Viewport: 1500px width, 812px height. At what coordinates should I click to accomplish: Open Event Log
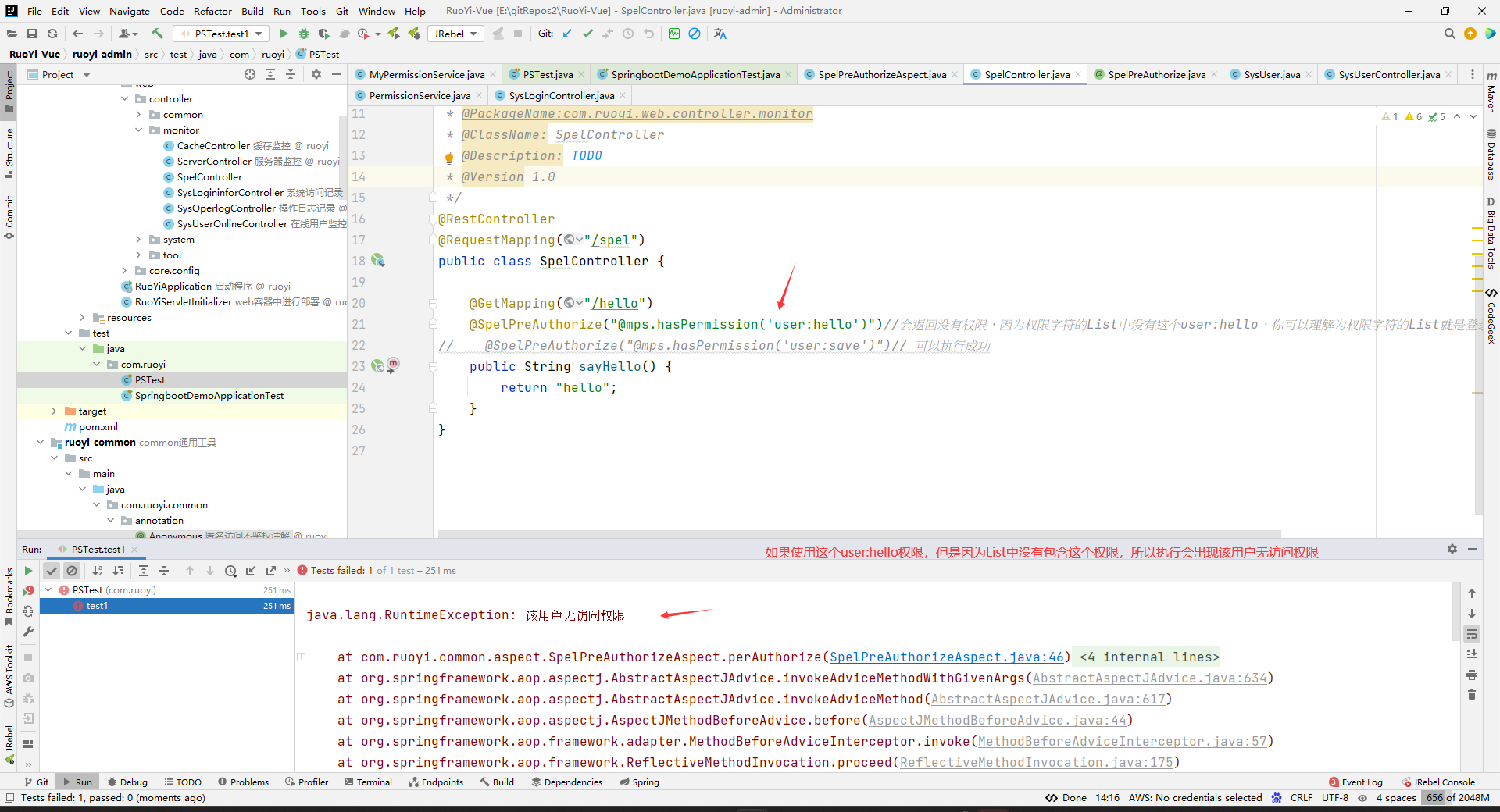coord(1355,782)
